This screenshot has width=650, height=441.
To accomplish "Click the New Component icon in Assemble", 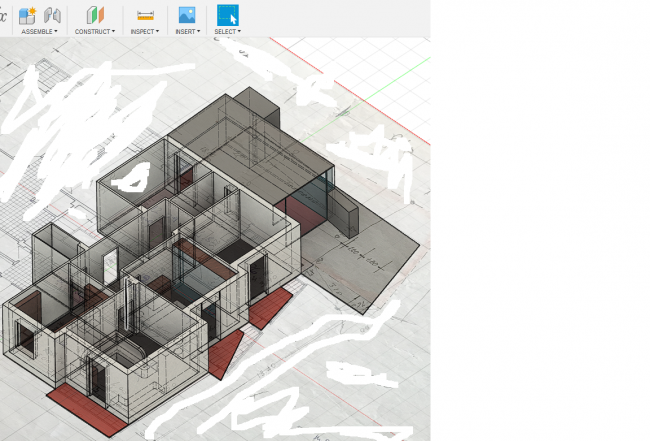I will [x=28, y=15].
